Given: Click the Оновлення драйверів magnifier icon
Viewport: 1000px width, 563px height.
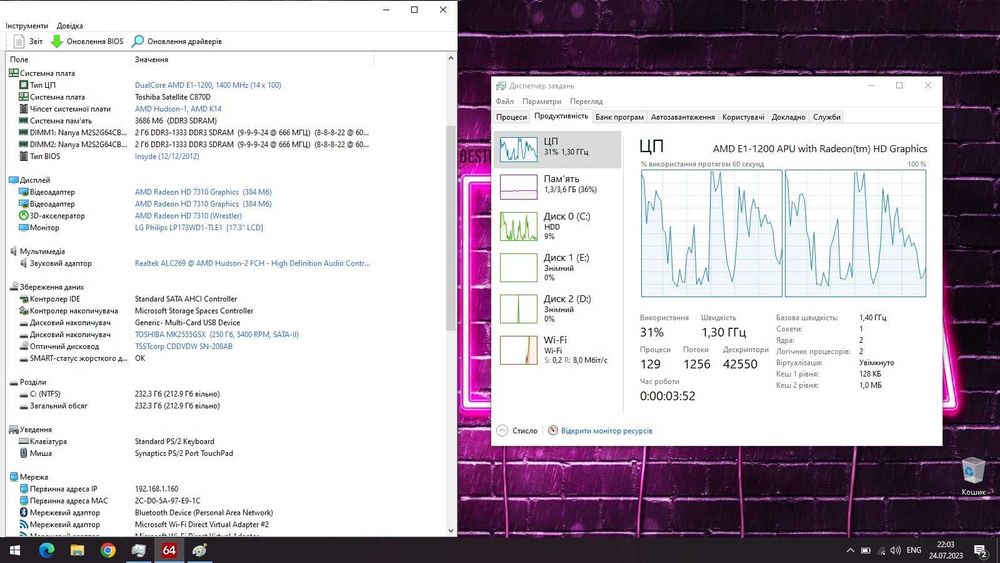Looking at the screenshot, I should point(137,41).
